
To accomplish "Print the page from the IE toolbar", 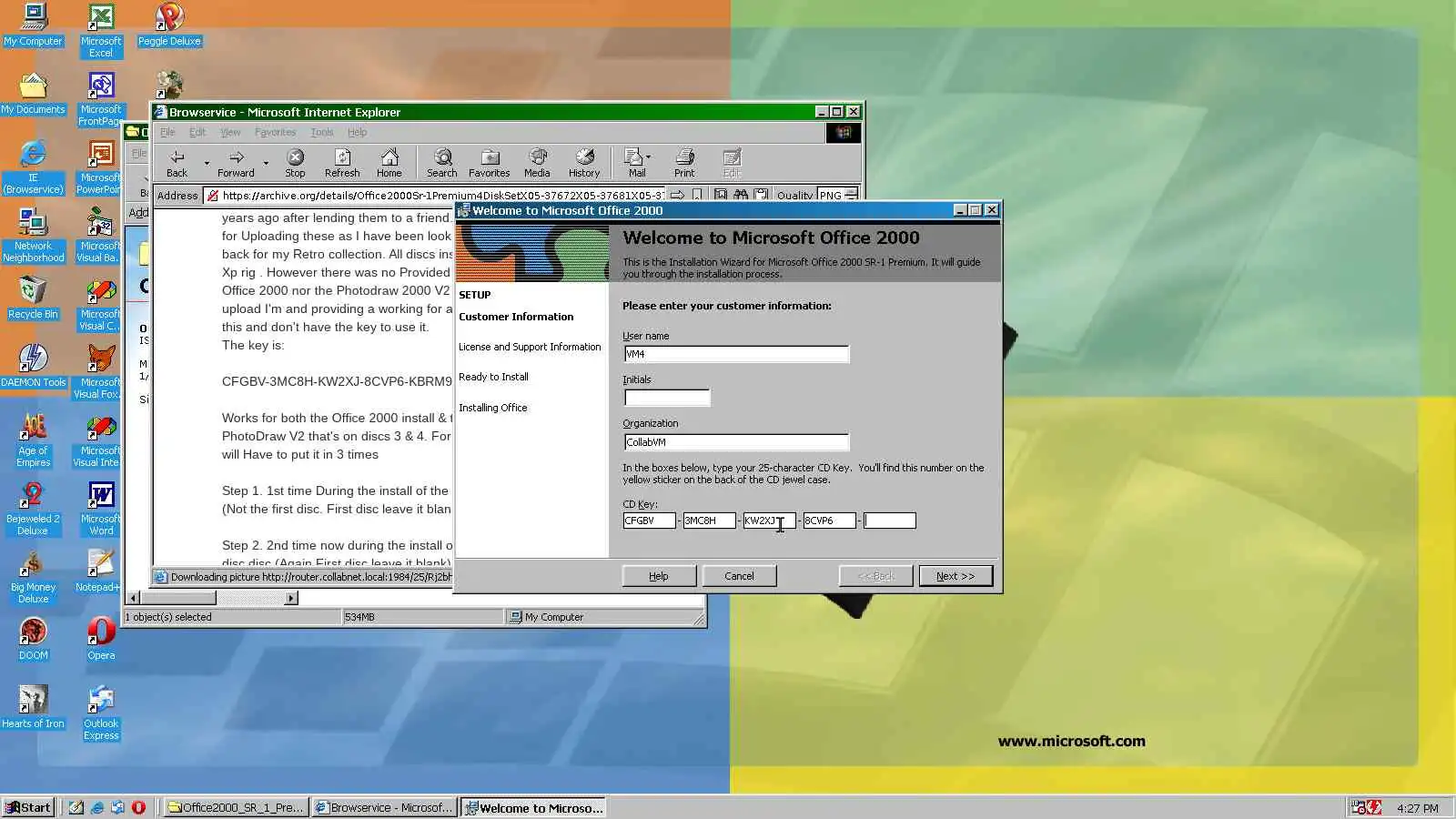I will [x=684, y=163].
